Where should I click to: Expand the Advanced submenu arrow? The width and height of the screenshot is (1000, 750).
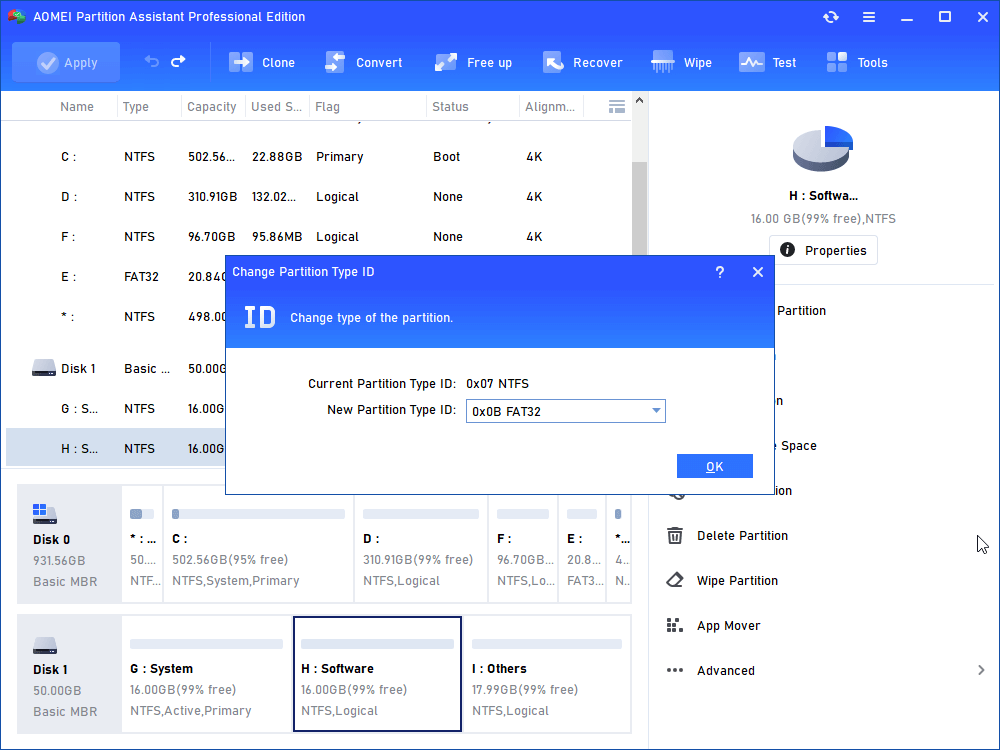pos(981,670)
